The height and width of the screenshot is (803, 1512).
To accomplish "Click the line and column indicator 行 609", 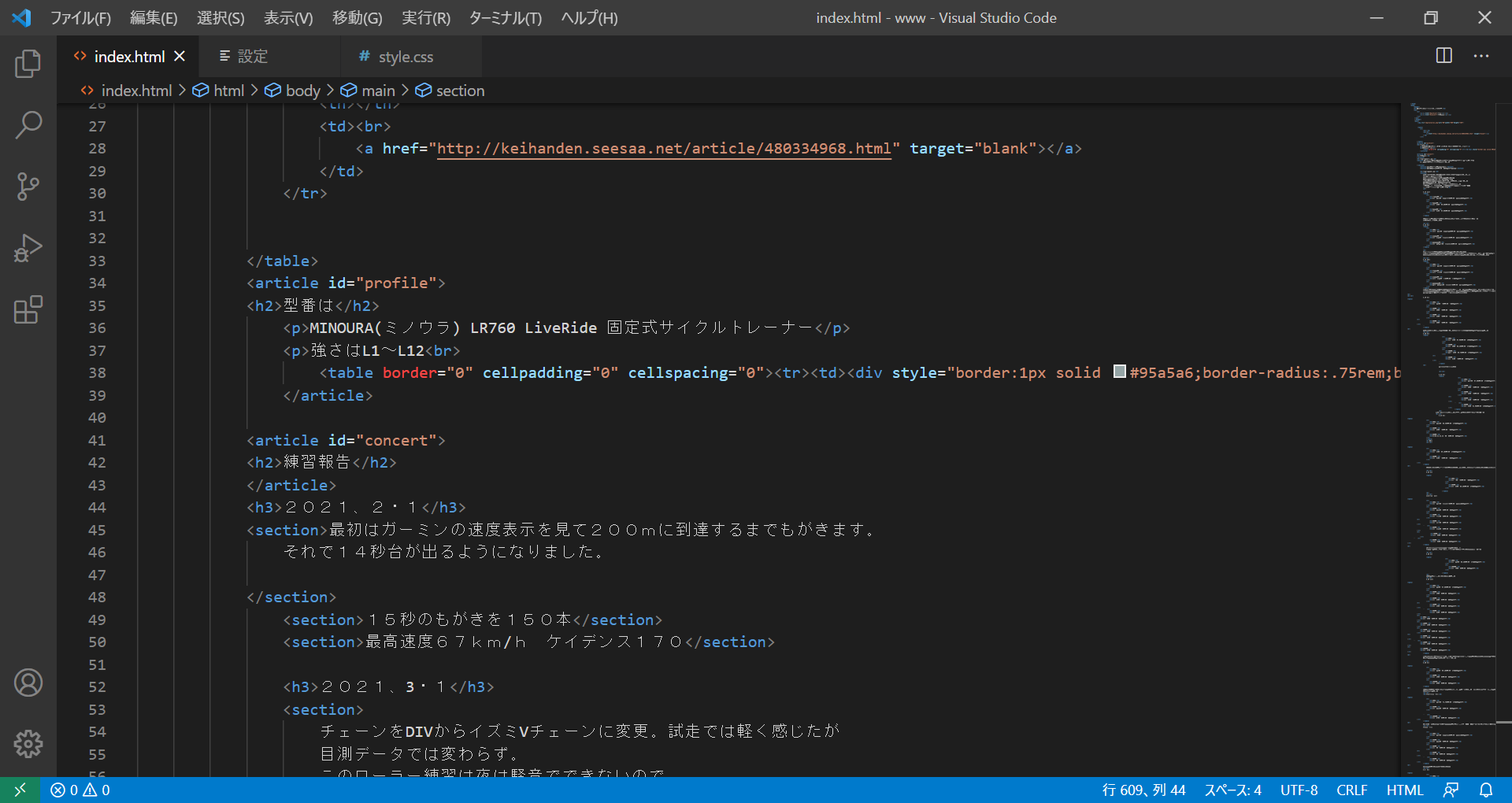I will [x=1143, y=790].
